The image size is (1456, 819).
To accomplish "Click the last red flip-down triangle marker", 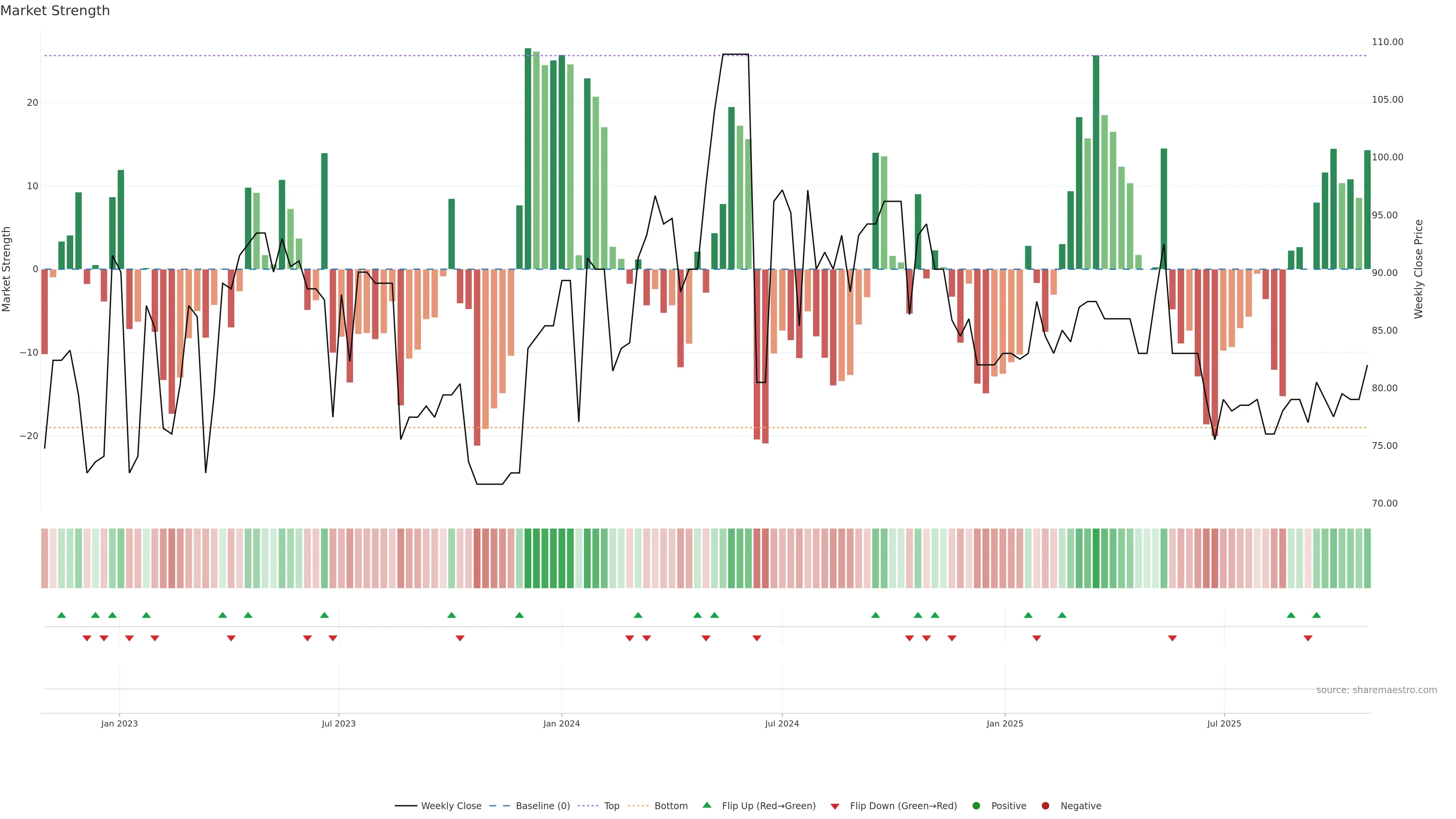I will [1308, 638].
